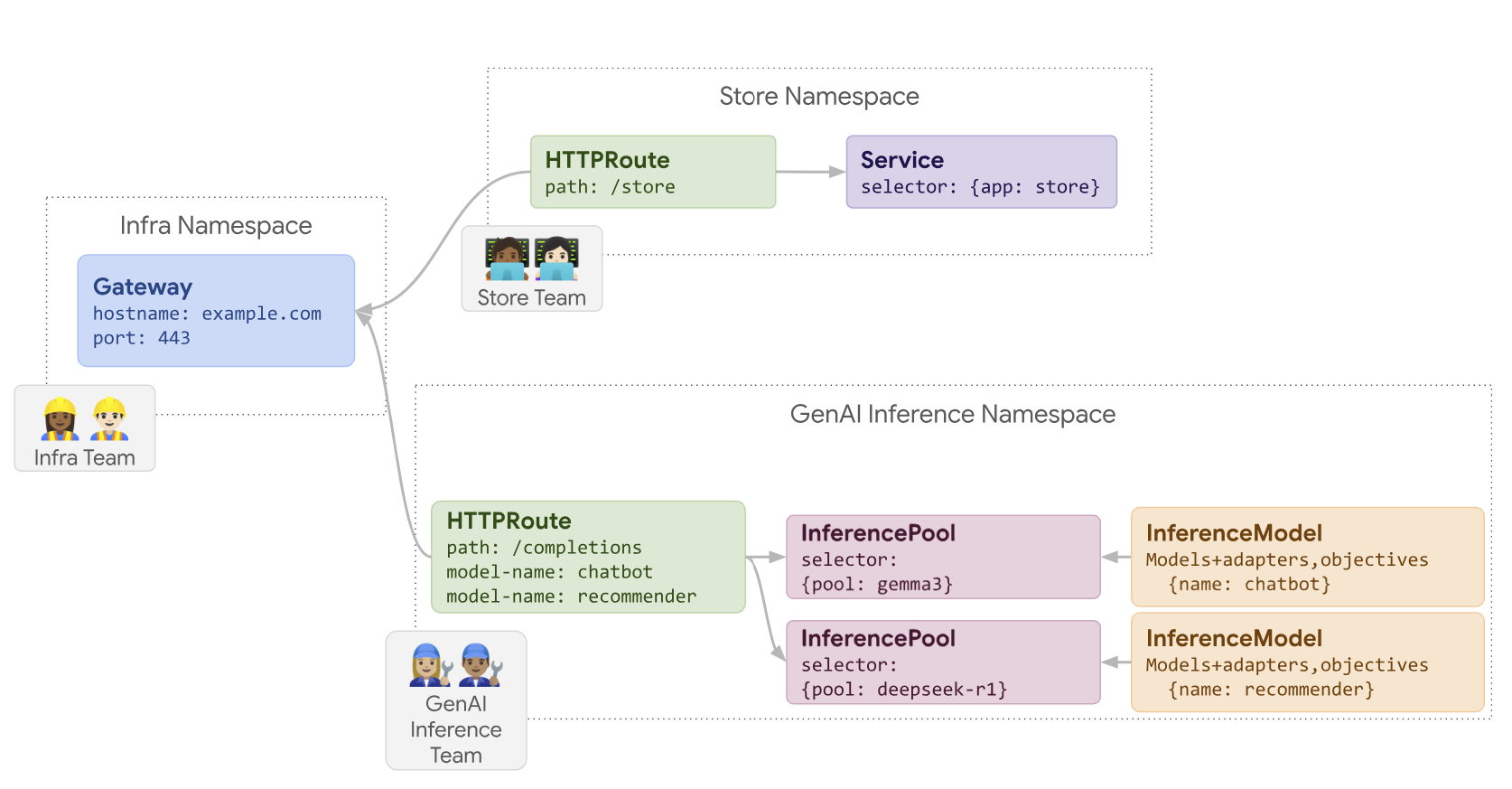Select the Gateway box for example.com
The width and height of the screenshot is (1512, 789).
coord(216,310)
